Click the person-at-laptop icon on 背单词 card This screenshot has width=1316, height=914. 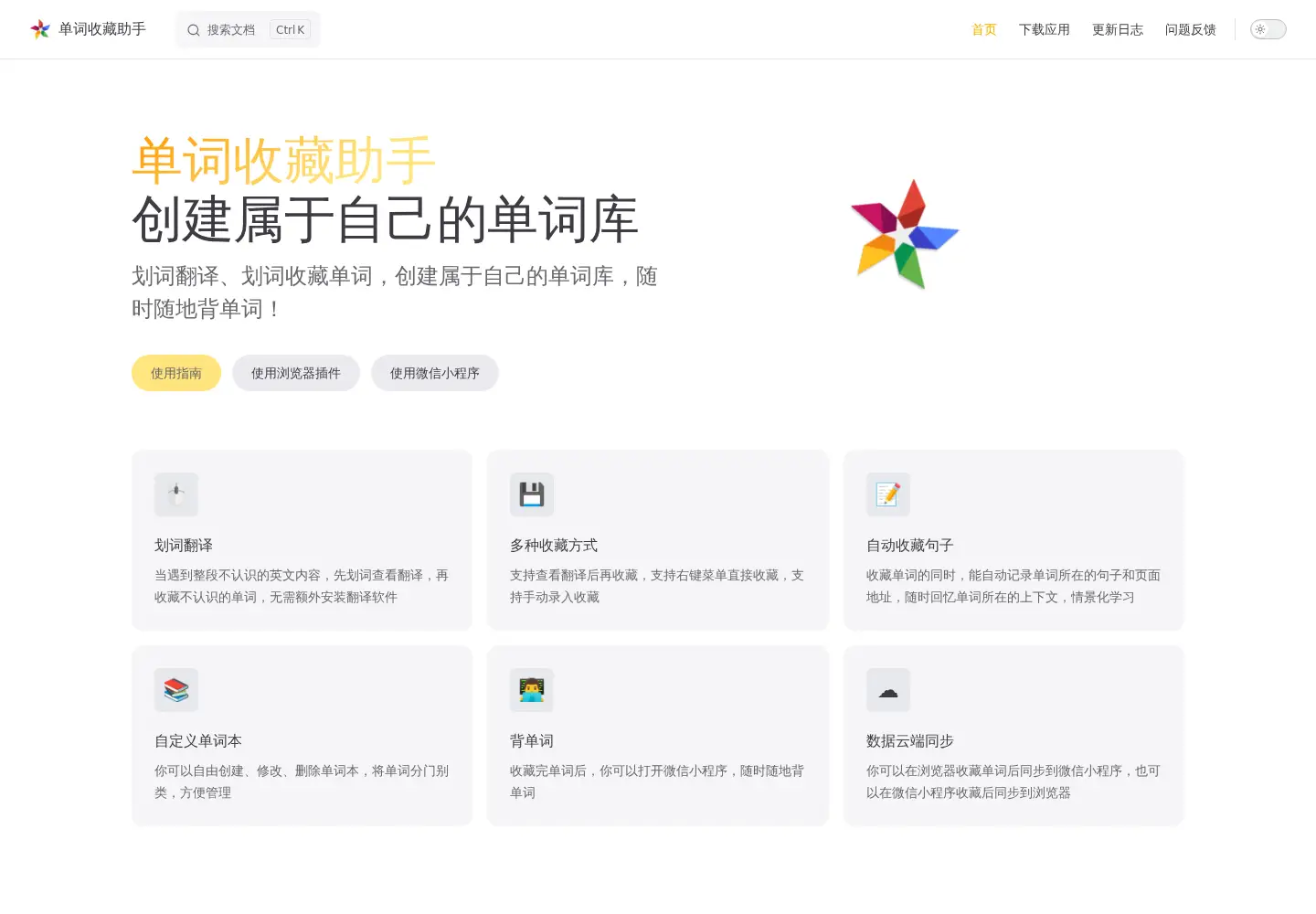[532, 690]
